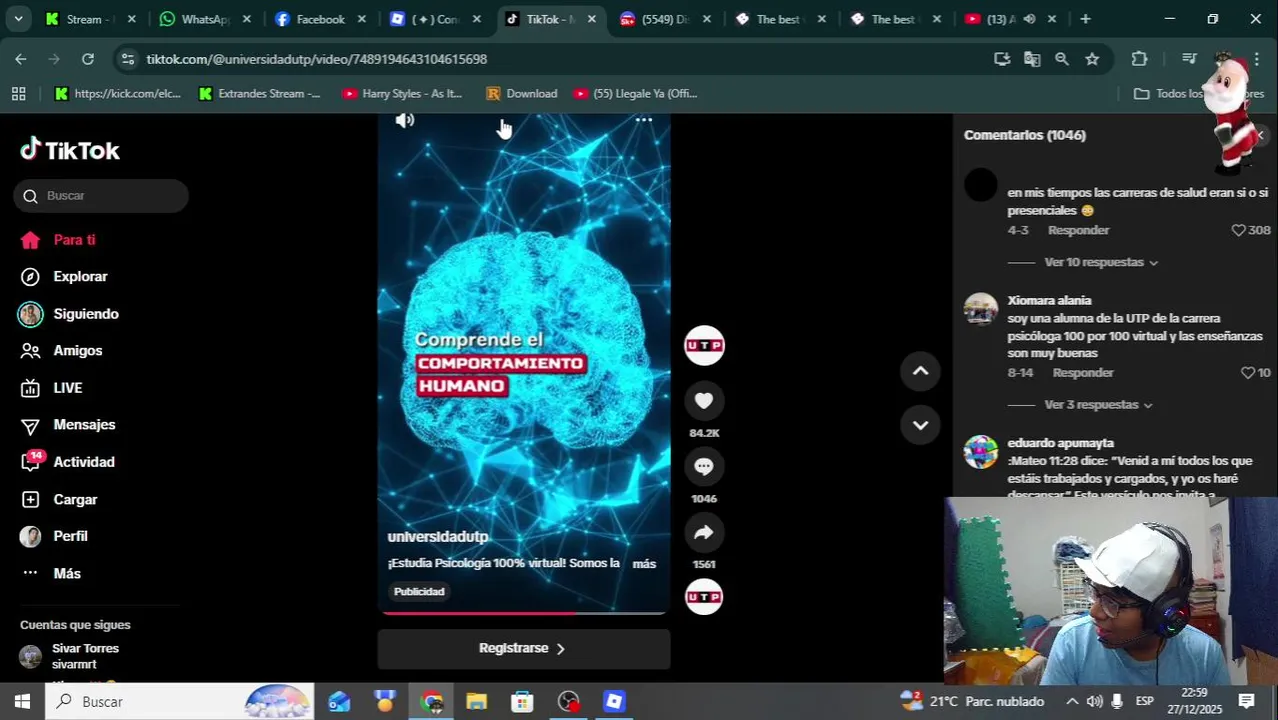Open a new browser tab
1278x720 pixels.
[1085, 19]
